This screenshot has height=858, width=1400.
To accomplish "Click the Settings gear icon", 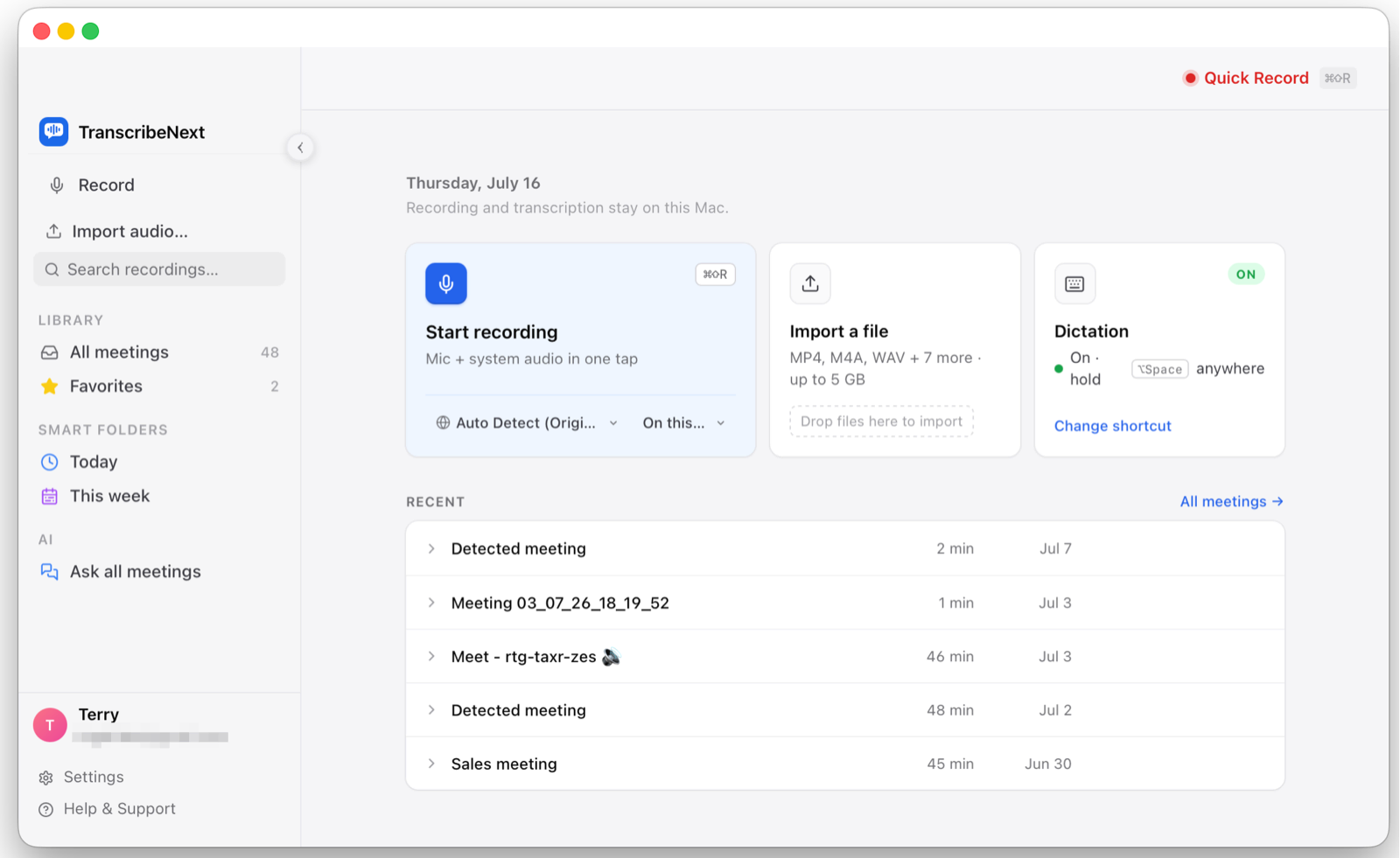I will point(46,778).
